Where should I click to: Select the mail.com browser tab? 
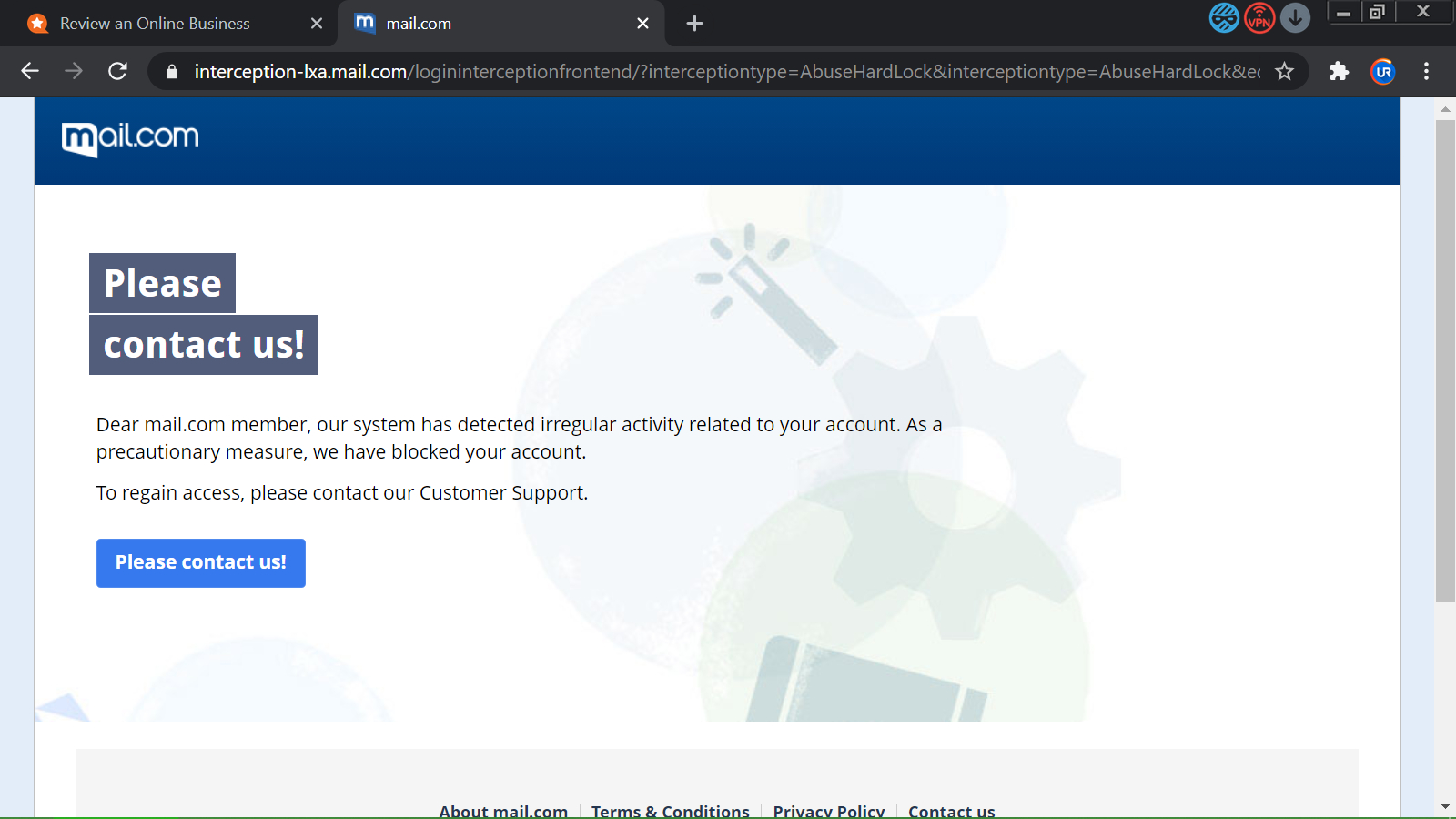pyautogui.click(x=491, y=24)
